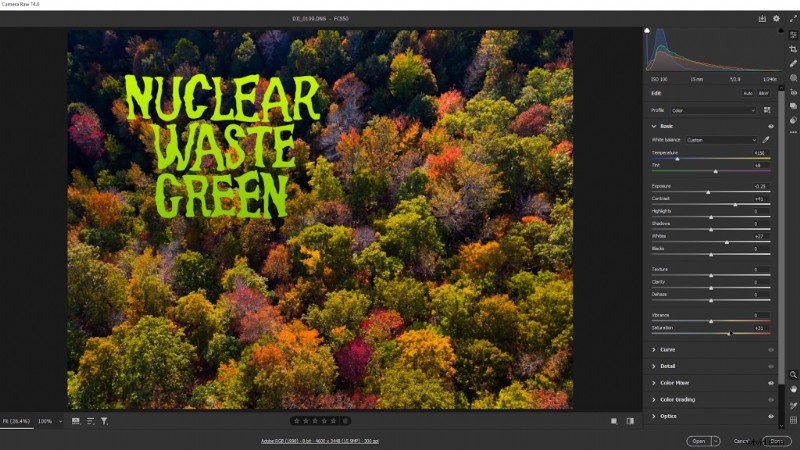800x450 pixels.
Task: Click the Vibrance slider handle
Action: 711,321
